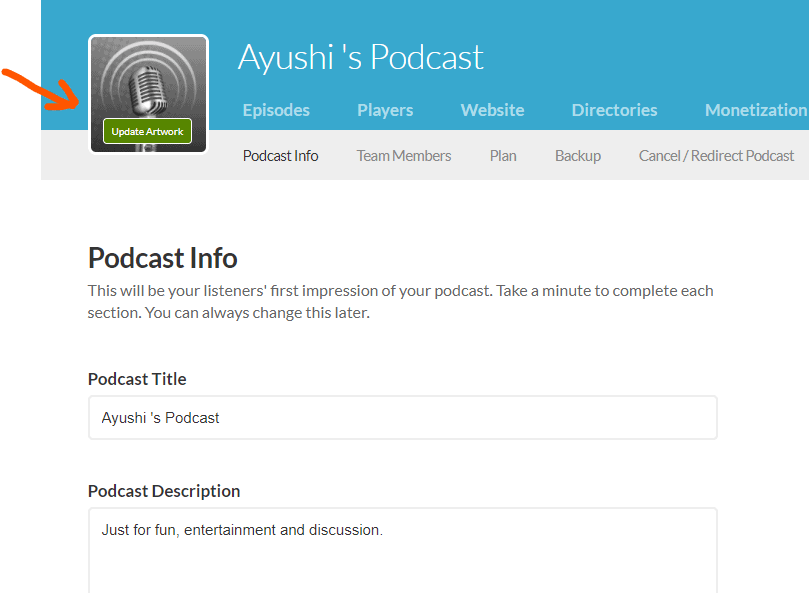
Task: Click the Update Artwork button
Action: tap(147, 131)
